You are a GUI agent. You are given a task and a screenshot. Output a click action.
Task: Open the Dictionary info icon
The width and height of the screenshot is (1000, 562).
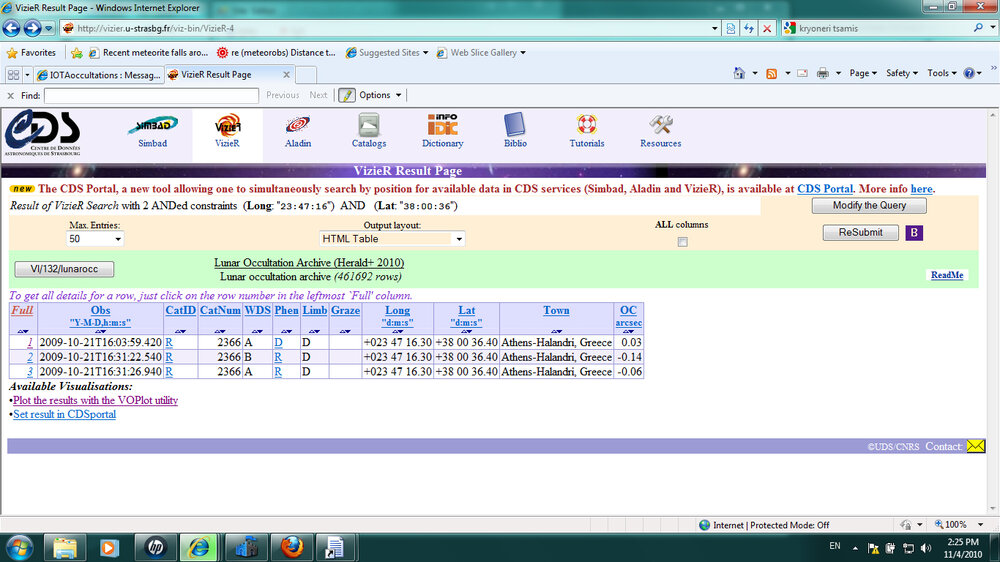[x=442, y=125]
